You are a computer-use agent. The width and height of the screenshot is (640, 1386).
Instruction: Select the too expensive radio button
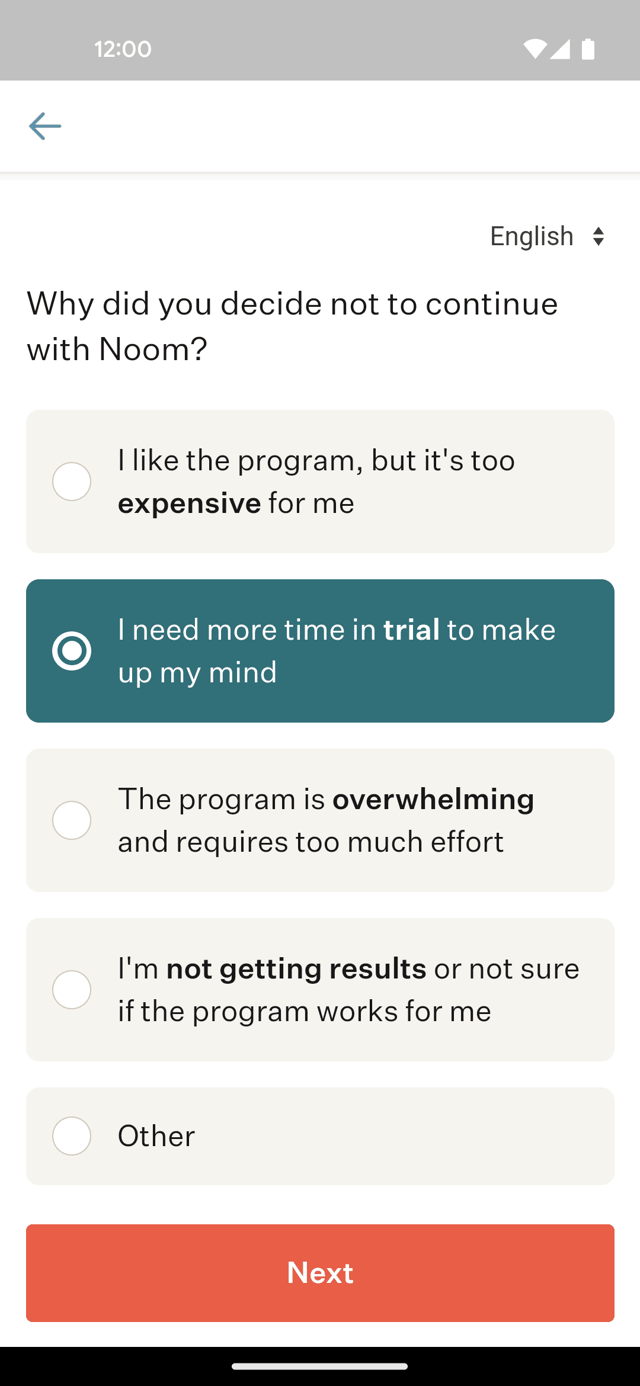pos(72,481)
